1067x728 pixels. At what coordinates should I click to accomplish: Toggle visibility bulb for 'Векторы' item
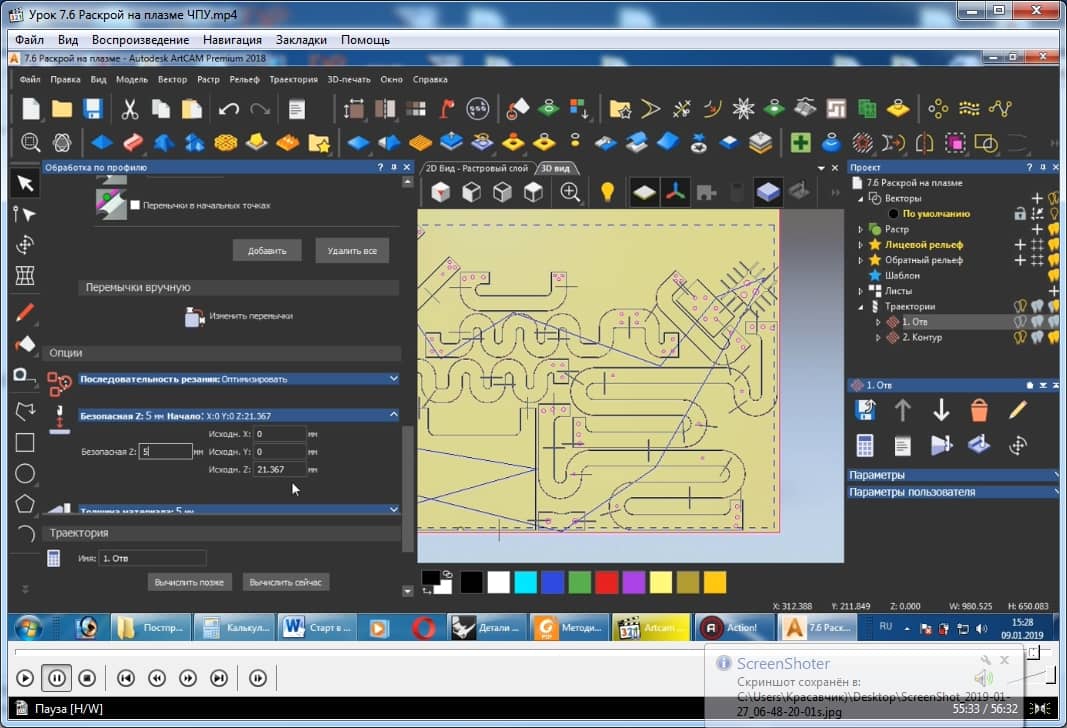(1053, 198)
